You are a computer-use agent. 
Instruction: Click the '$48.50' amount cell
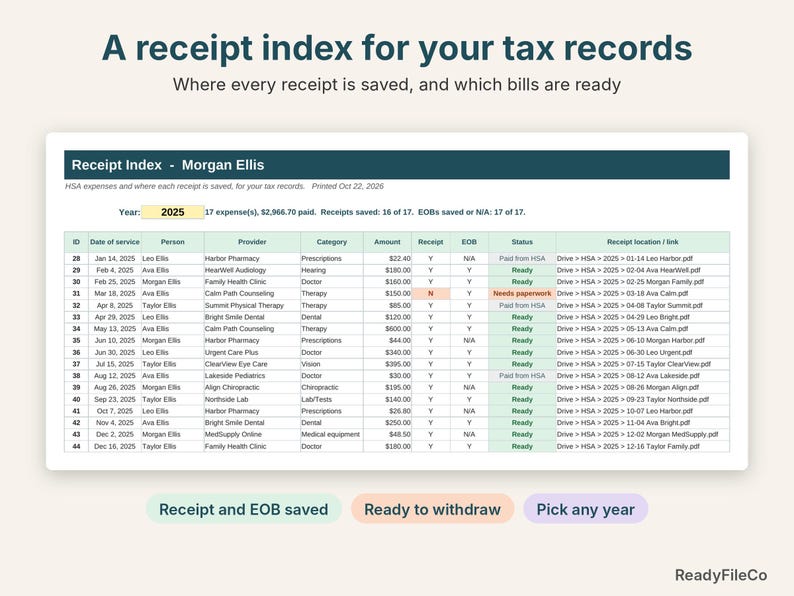(x=387, y=435)
